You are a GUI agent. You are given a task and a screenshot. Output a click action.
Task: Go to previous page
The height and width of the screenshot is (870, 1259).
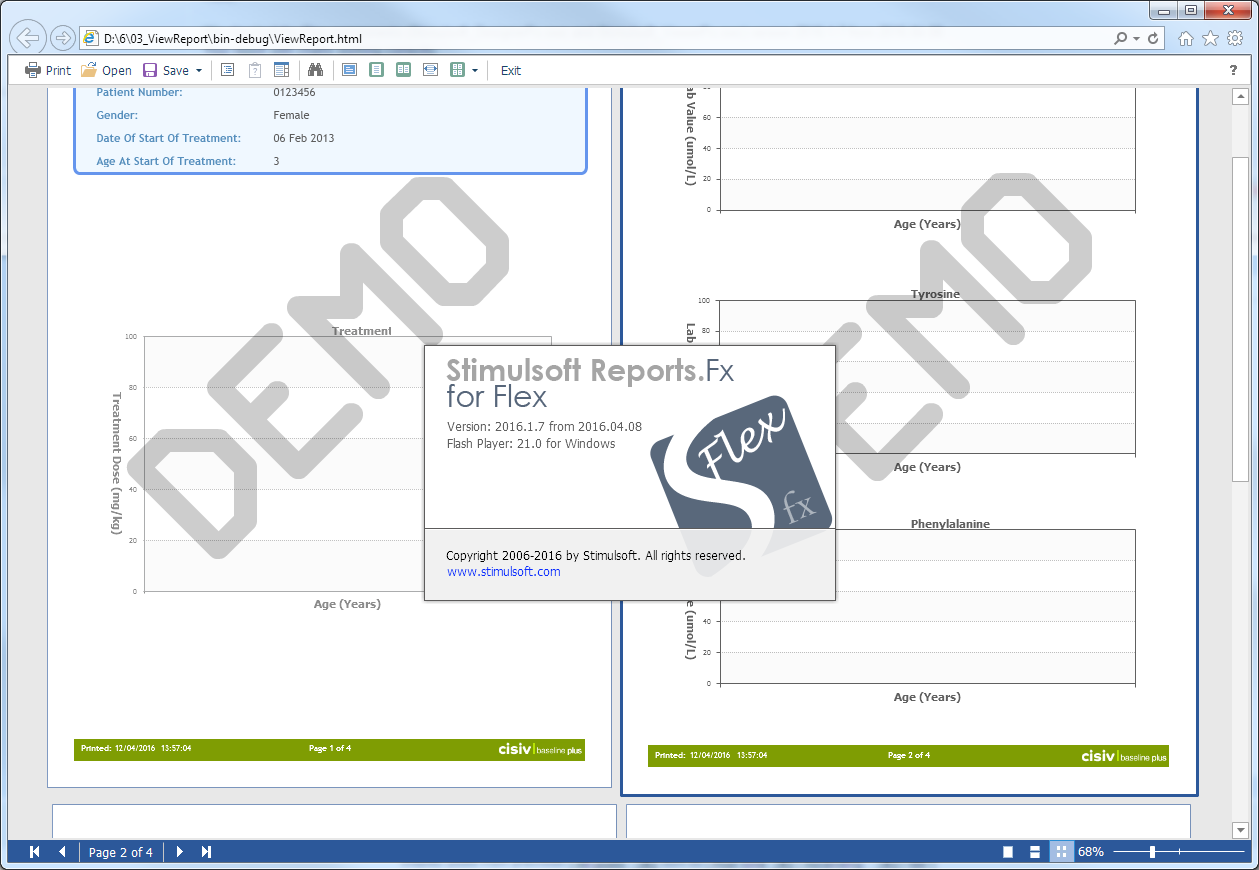tap(62, 852)
